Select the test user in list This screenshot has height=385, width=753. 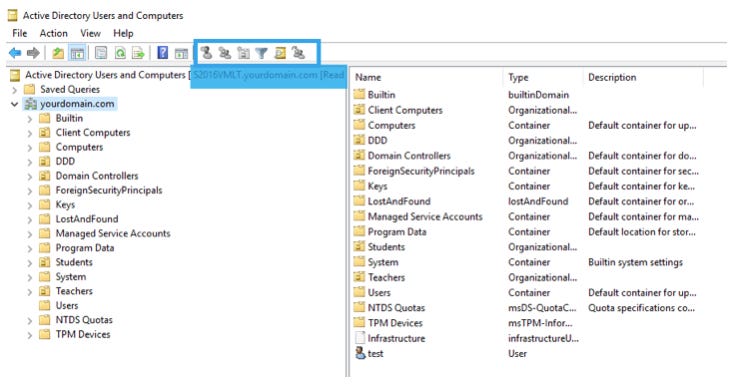coord(376,353)
